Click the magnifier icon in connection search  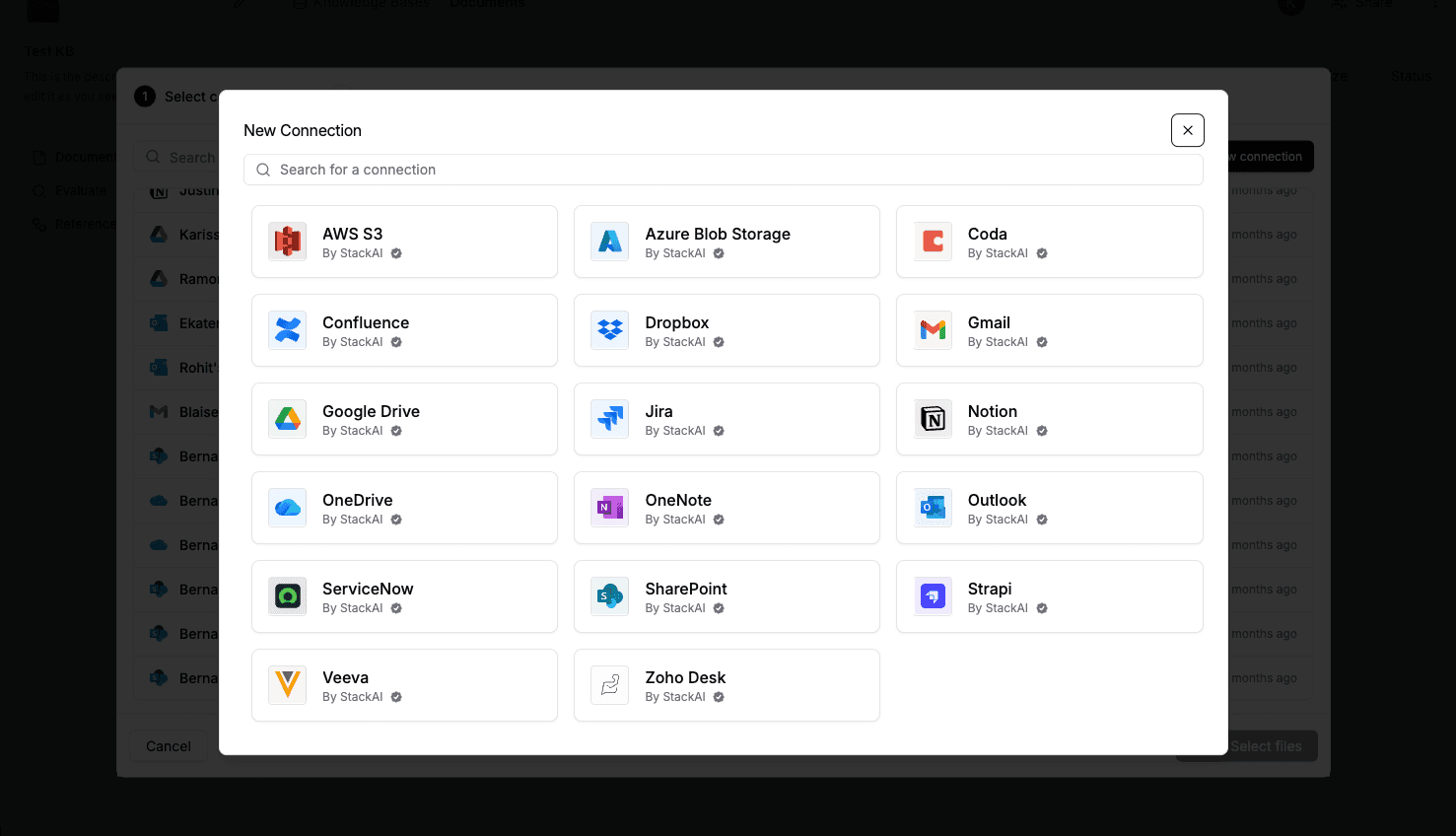tap(263, 170)
